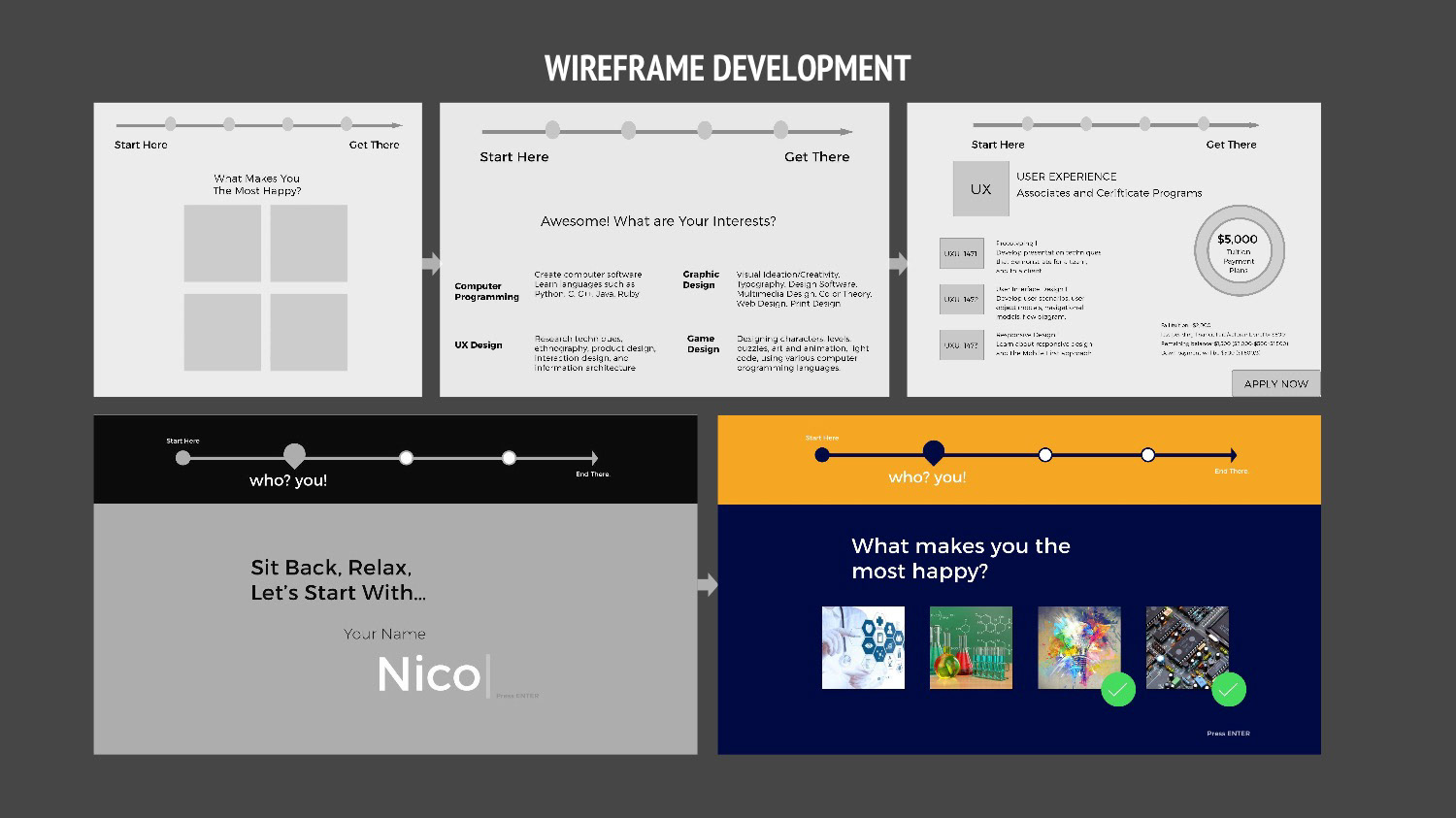The image size is (1456, 818).
Task: Open the User Interface Design I course box
Action: click(961, 299)
